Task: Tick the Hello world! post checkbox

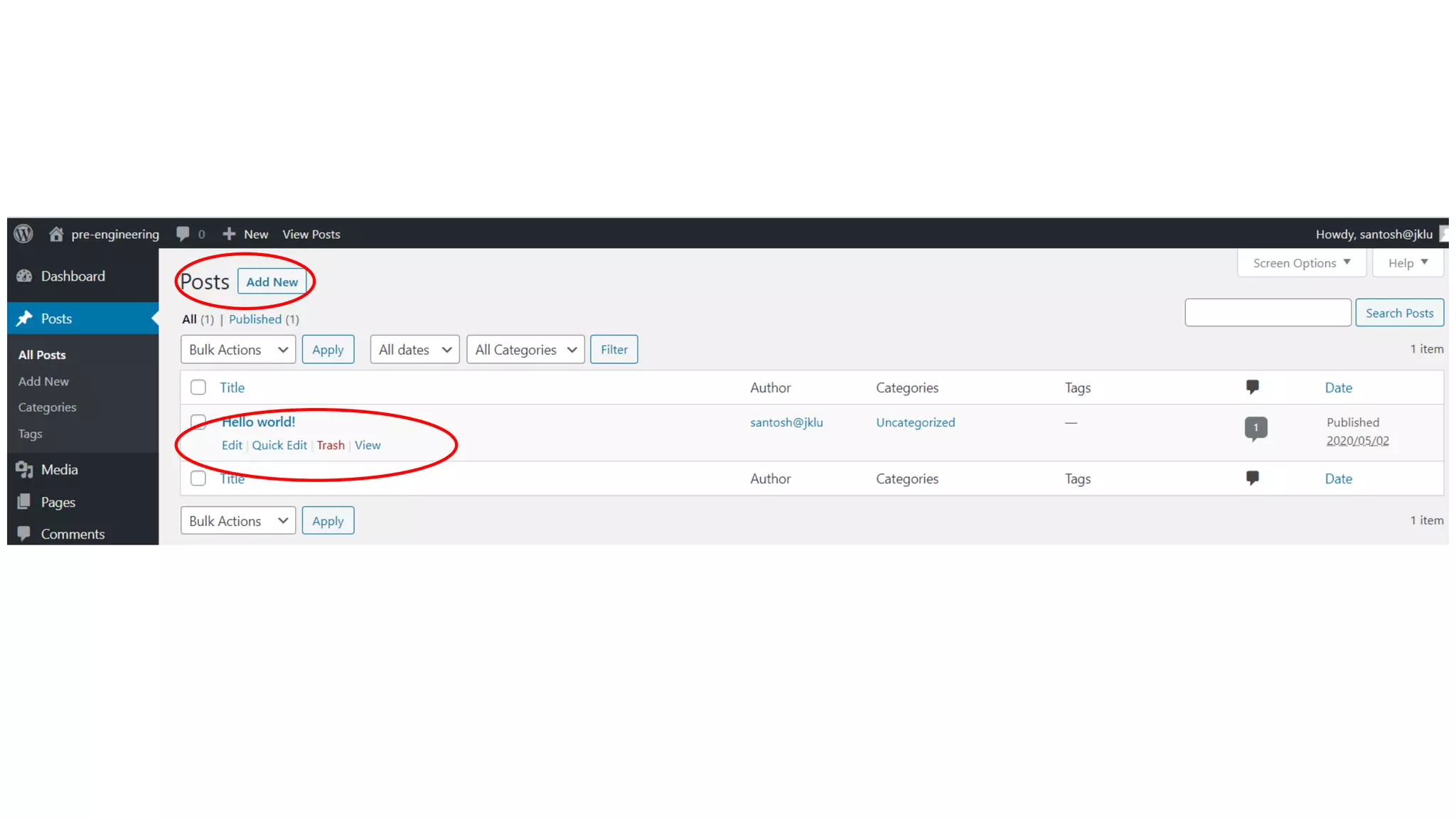Action: [198, 422]
